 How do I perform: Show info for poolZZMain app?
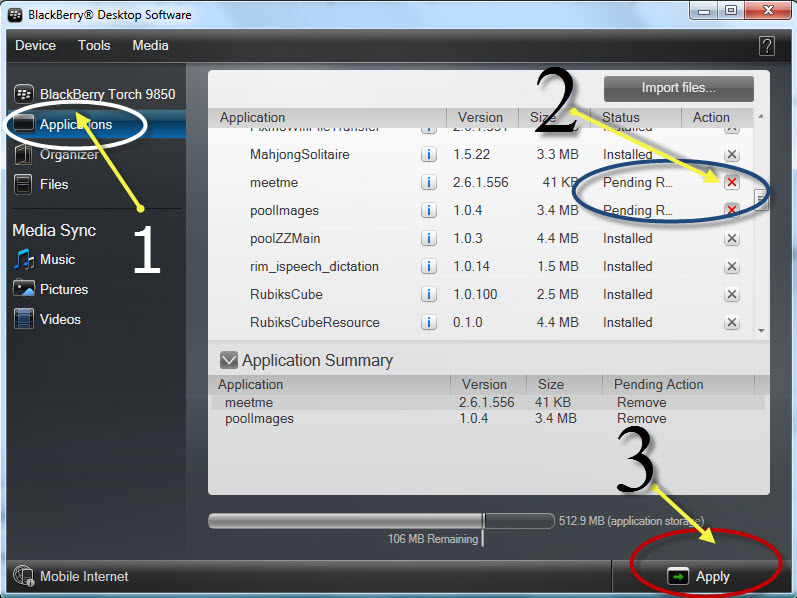428,238
